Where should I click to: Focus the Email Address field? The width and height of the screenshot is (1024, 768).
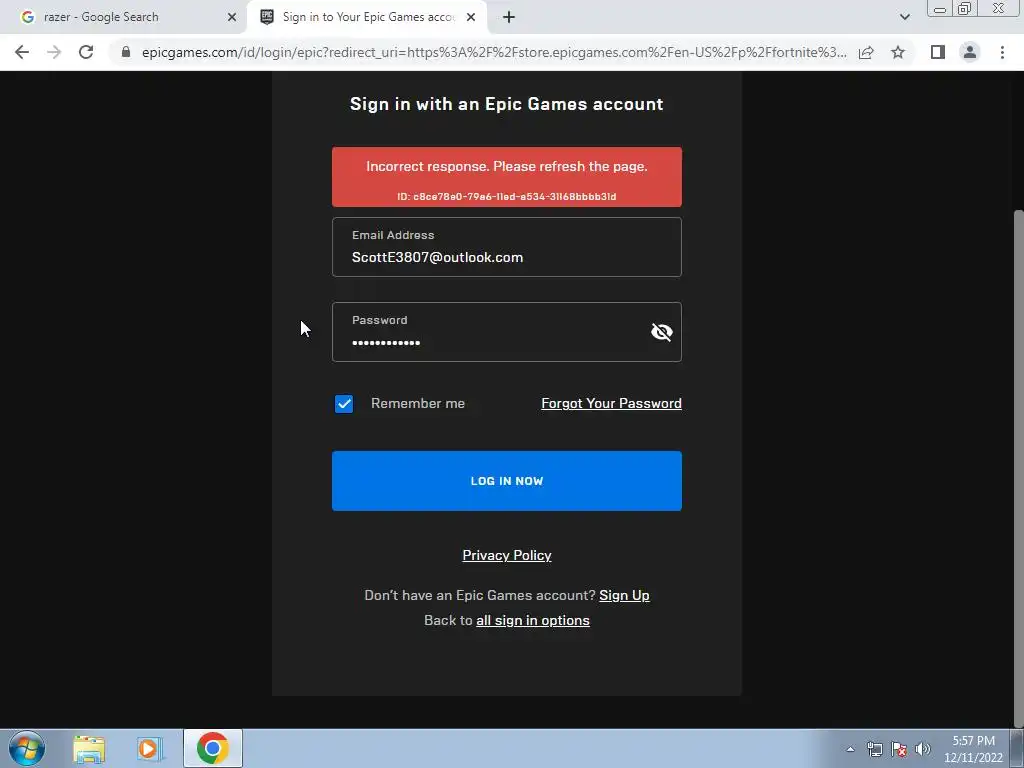507,247
